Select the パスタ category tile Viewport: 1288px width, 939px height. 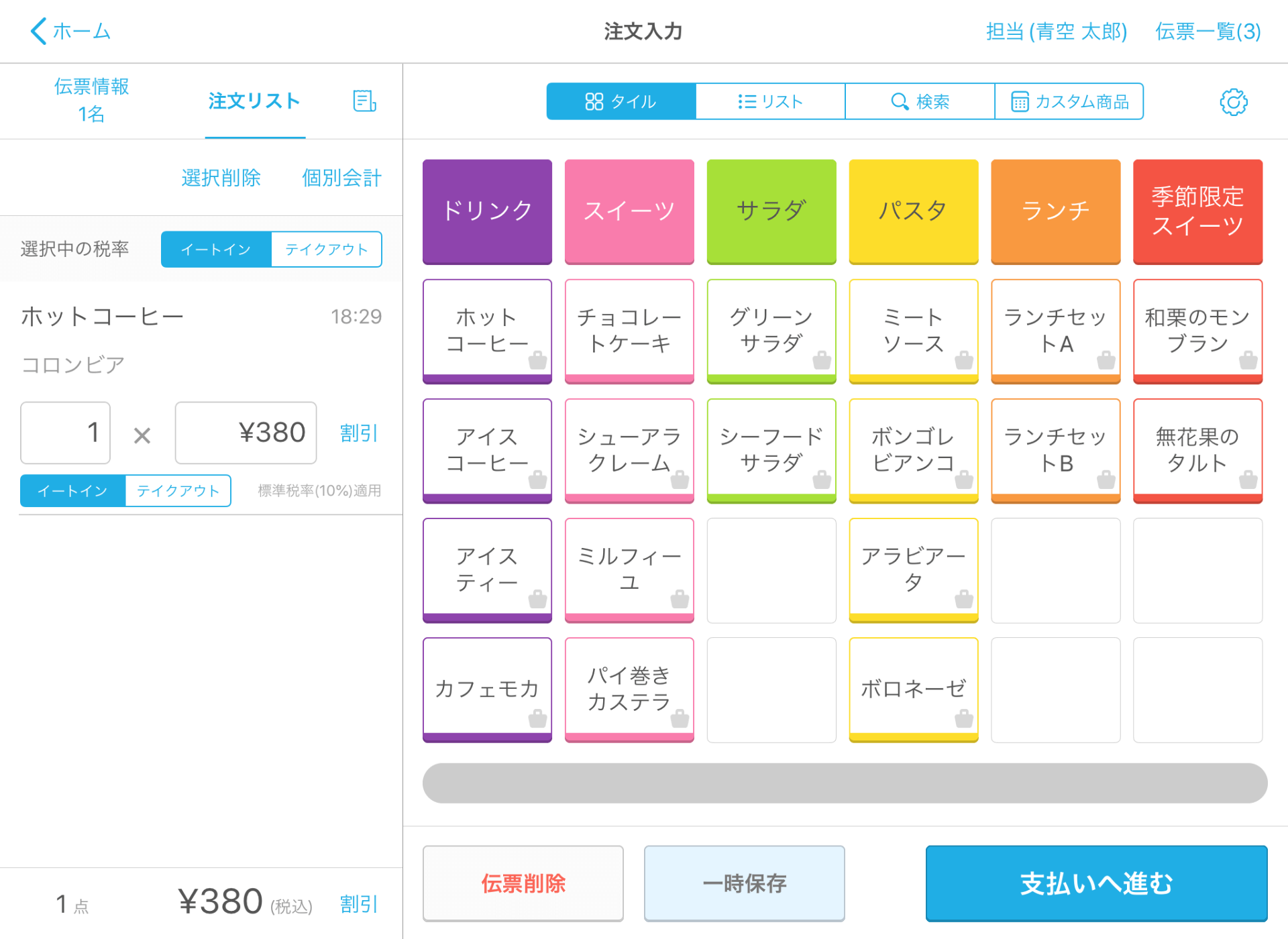(x=914, y=211)
